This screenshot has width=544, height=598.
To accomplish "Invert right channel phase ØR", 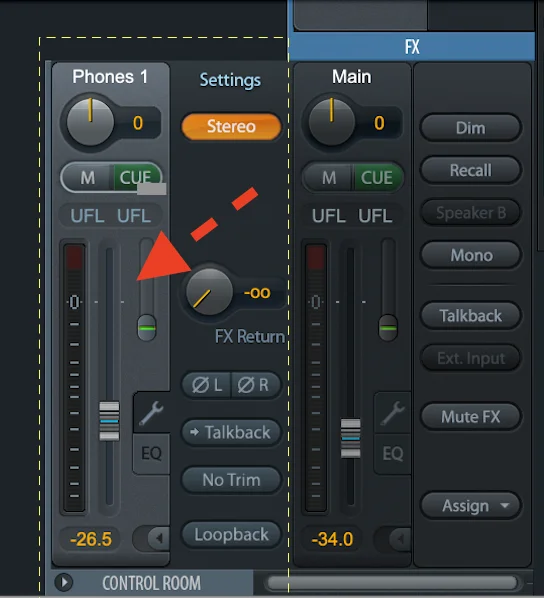I will coord(255,385).
